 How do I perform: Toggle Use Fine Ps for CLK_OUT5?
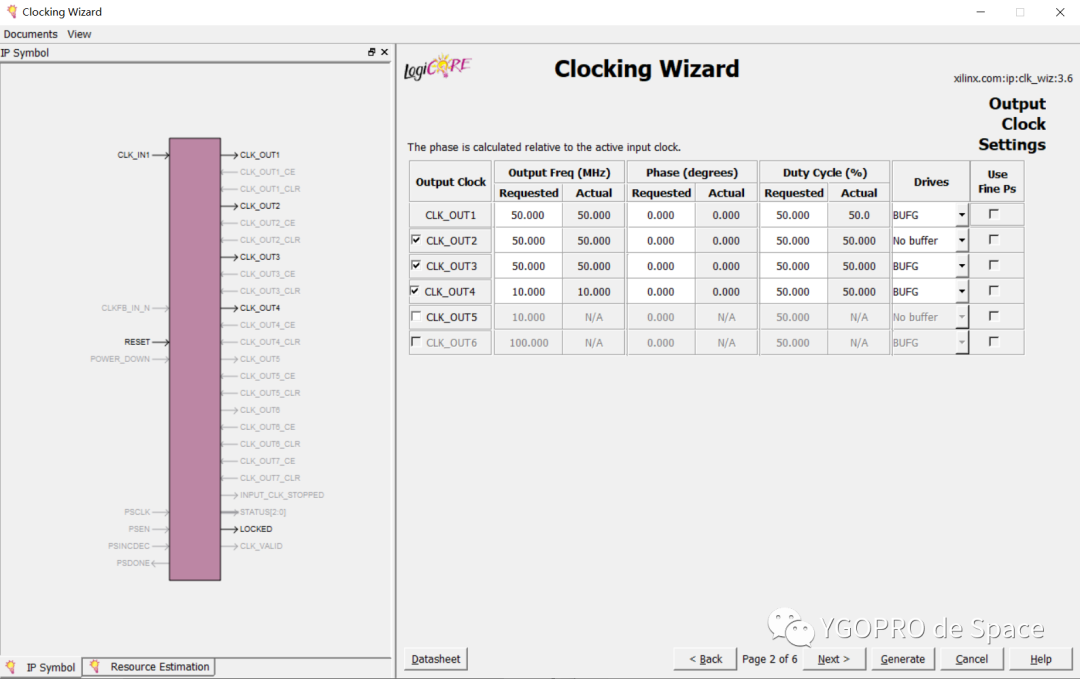(994, 316)
